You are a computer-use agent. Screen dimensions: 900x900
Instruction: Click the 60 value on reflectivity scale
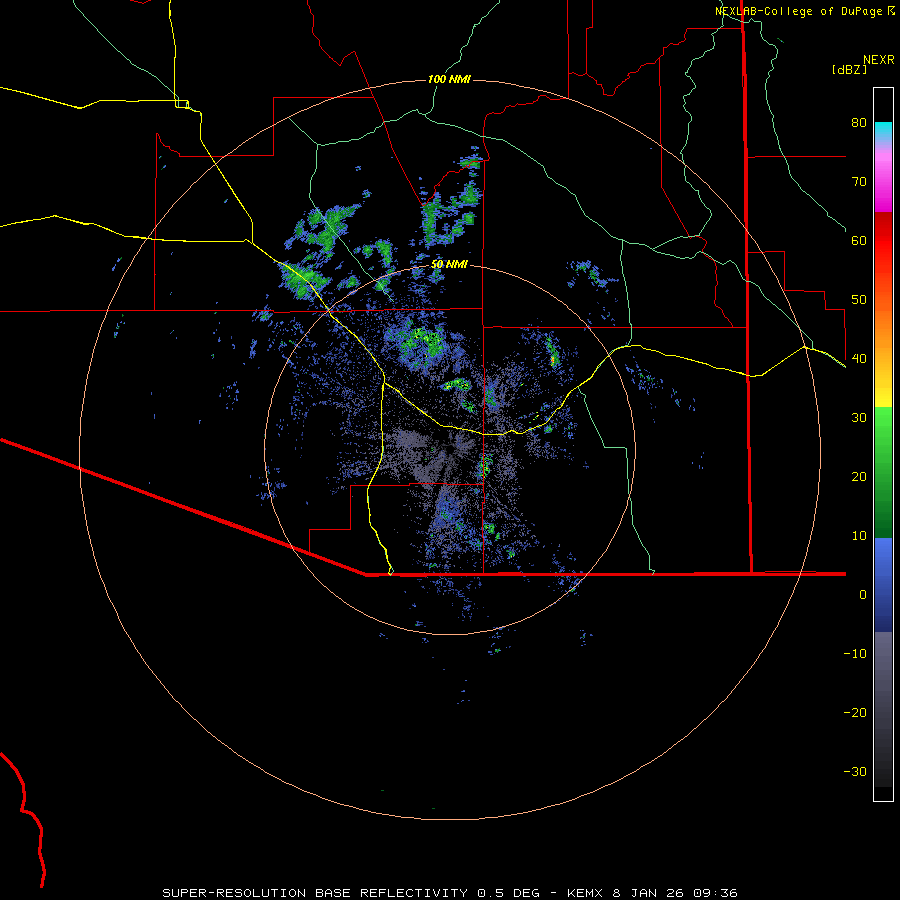(859, 240)
